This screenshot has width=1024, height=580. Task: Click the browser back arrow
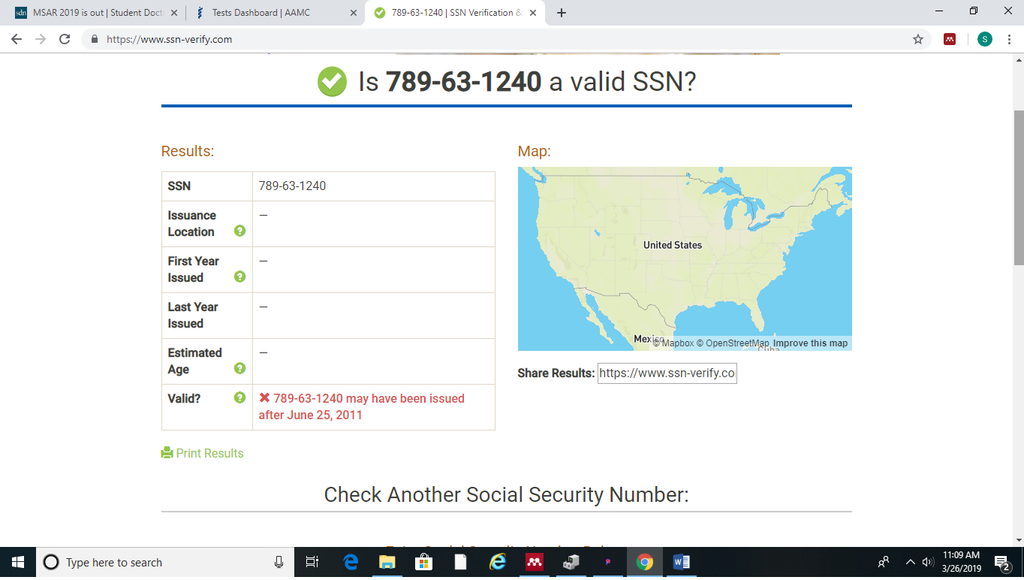pos(17,39)
